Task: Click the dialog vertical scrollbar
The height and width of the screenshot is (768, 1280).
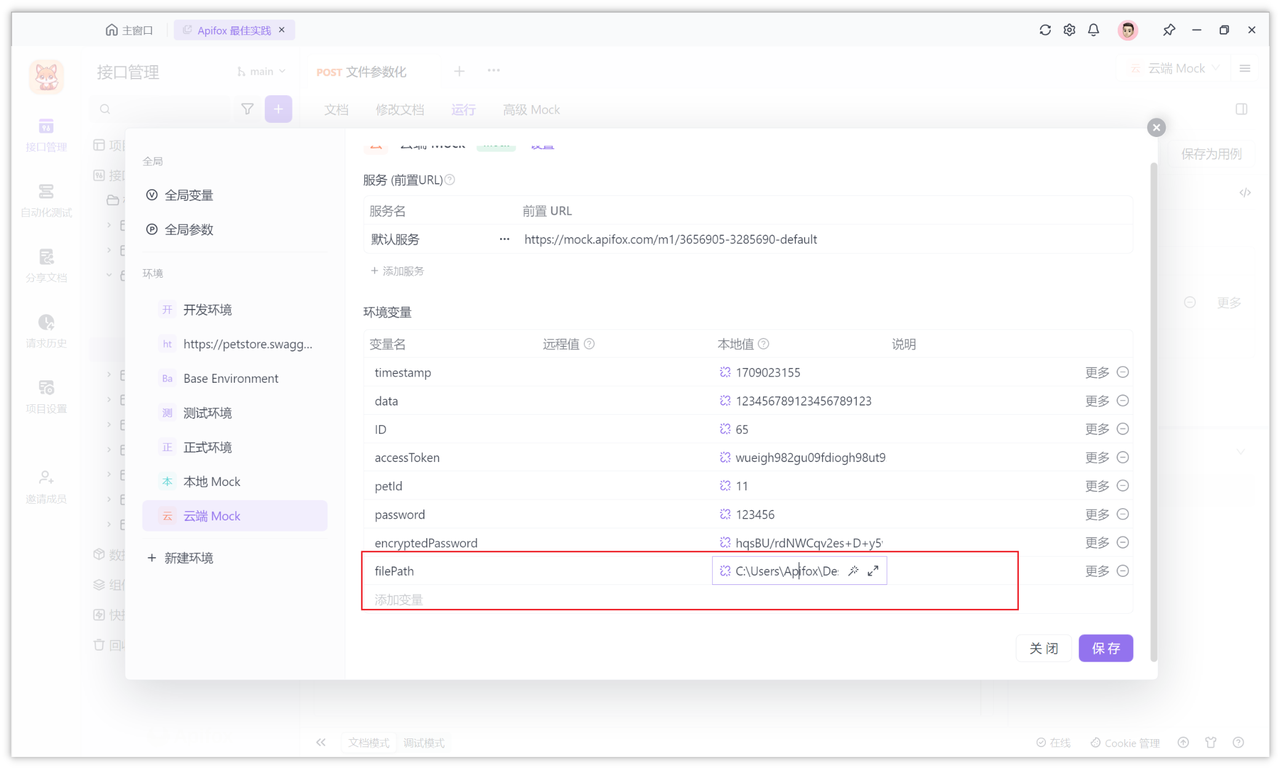Action: (1153, 410)
